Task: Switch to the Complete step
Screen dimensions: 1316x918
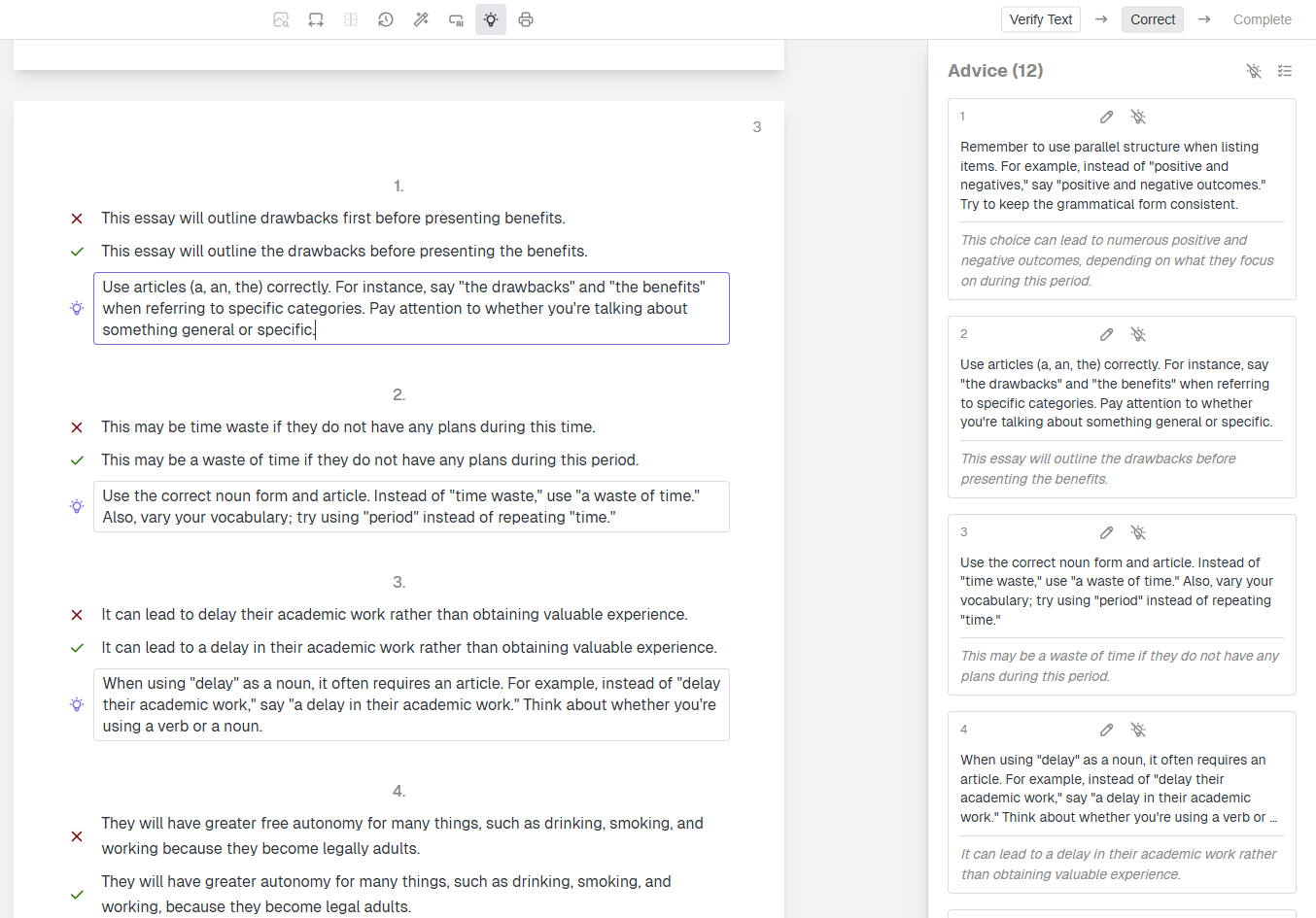Action: click(x=1262, y=18)
